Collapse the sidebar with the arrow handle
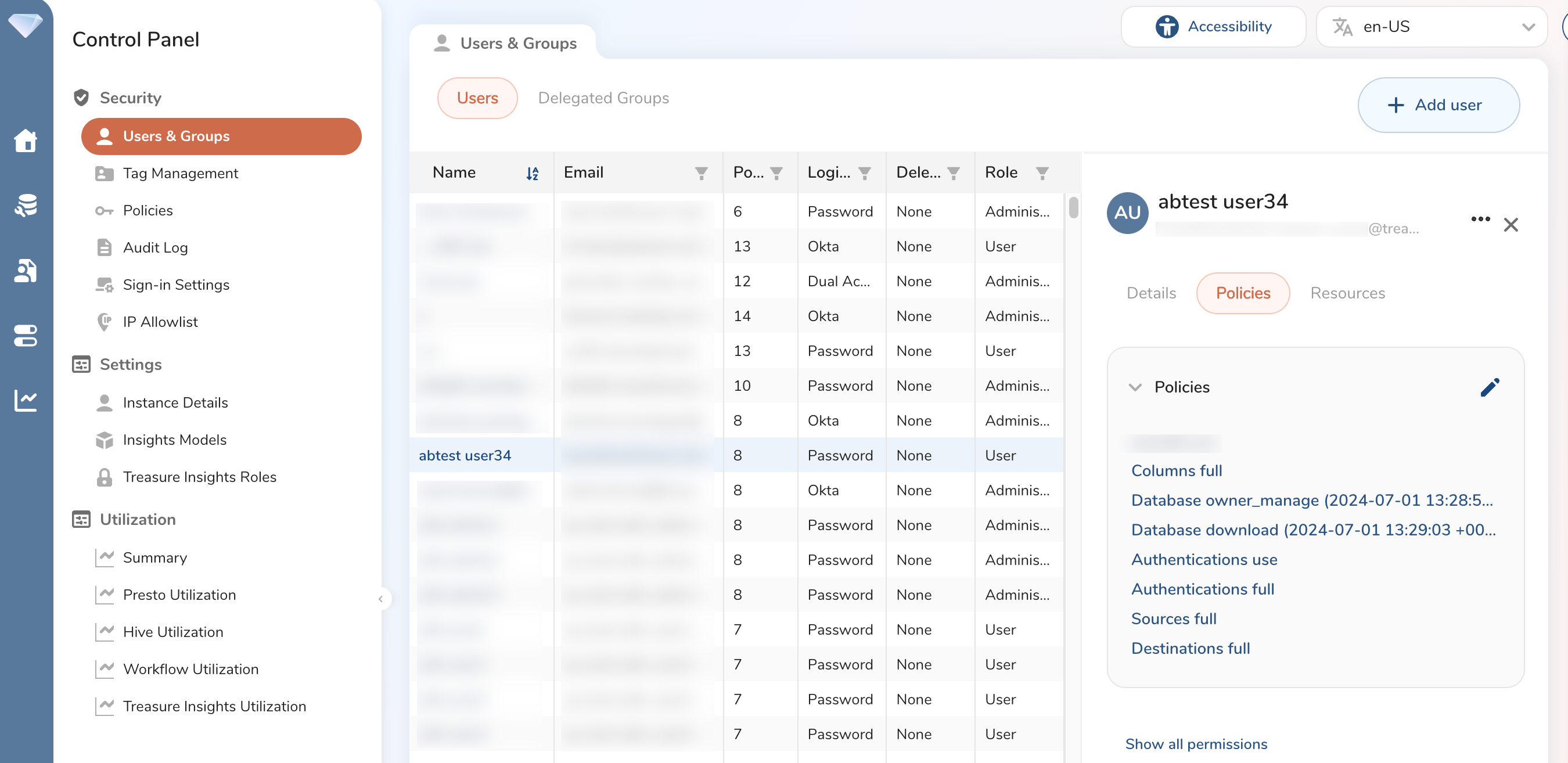The image size is (1568, 763). click(380, 599)
